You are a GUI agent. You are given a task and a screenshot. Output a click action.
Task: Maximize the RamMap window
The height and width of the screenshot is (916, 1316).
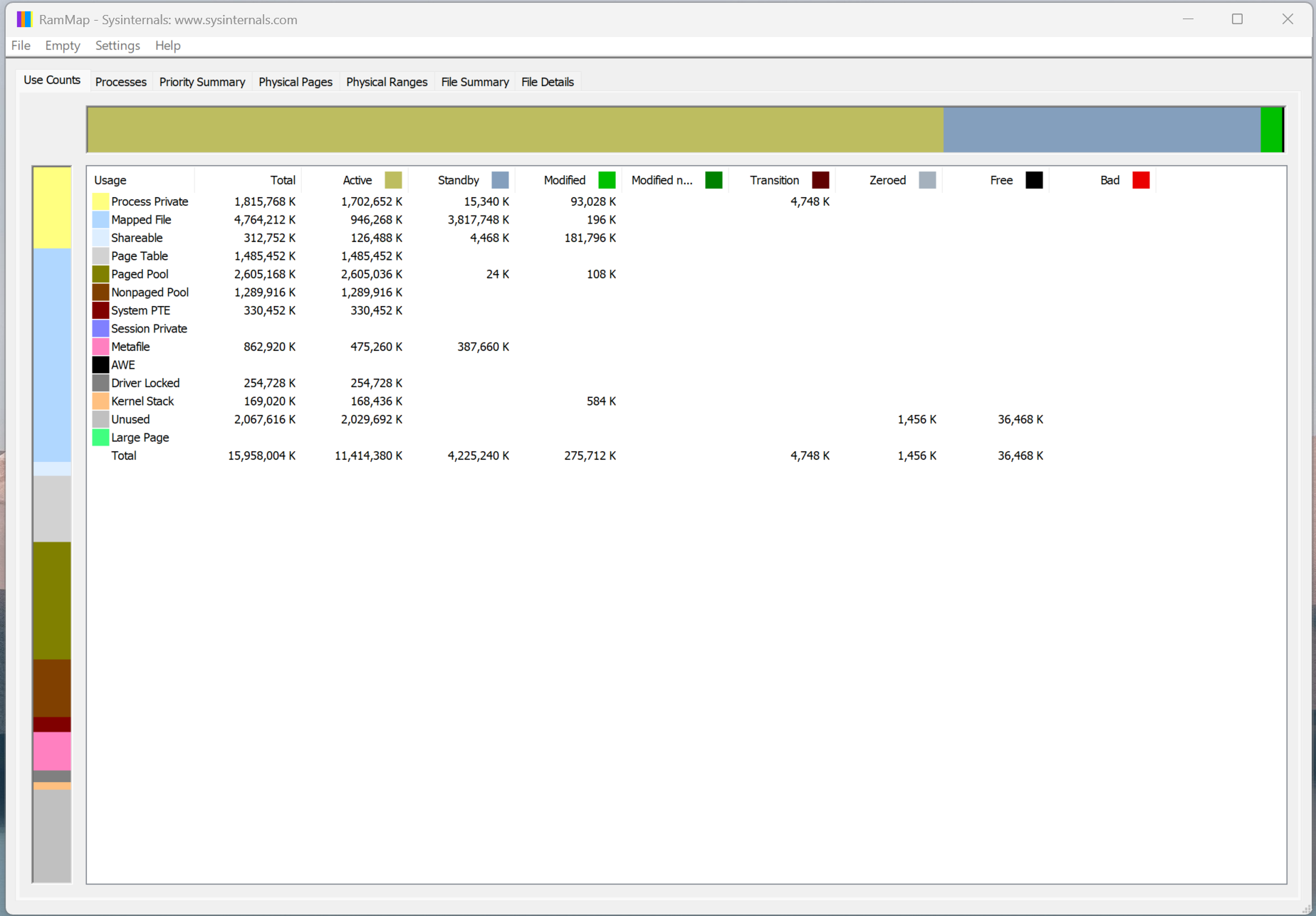tap(1237, 19)
